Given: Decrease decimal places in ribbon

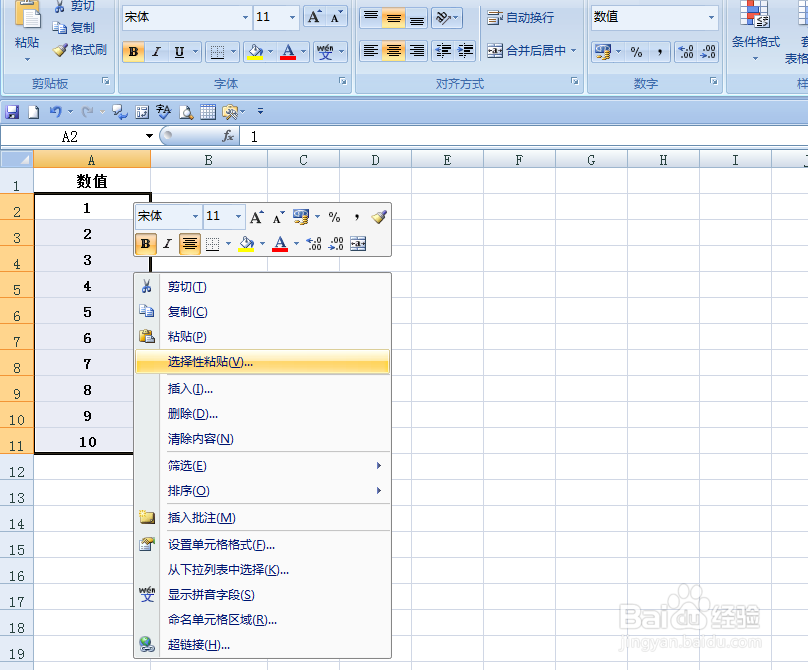Looking at the screenshot, I should click(708, 52).
